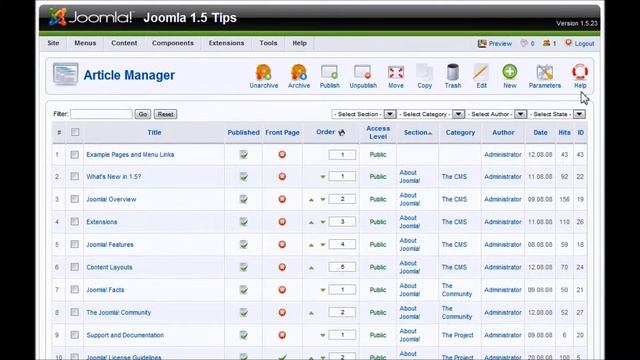Move Extensions article up in order

[x=311, y=222]
